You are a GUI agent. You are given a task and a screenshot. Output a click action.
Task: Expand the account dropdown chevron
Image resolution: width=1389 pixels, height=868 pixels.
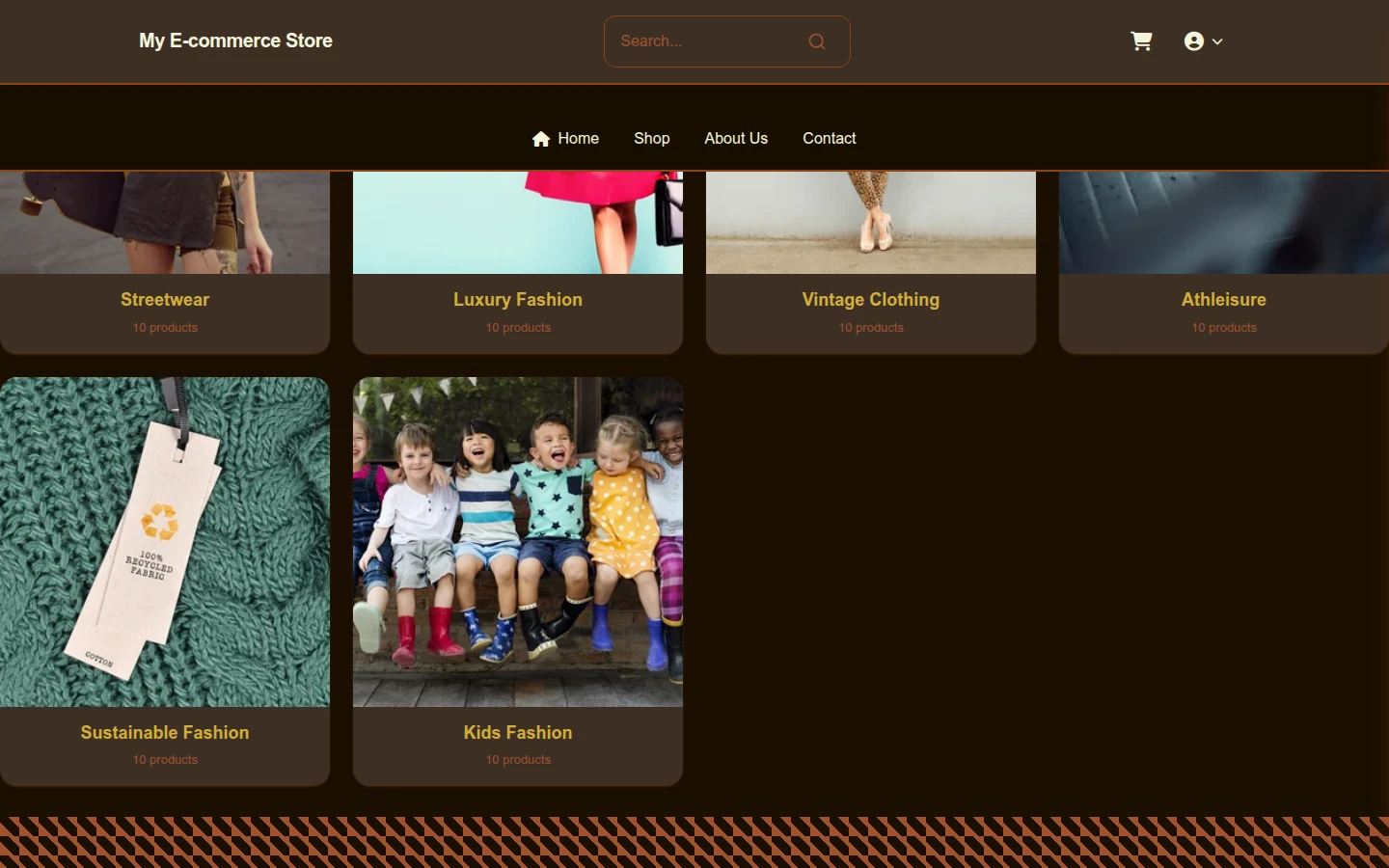(1217, 41)
